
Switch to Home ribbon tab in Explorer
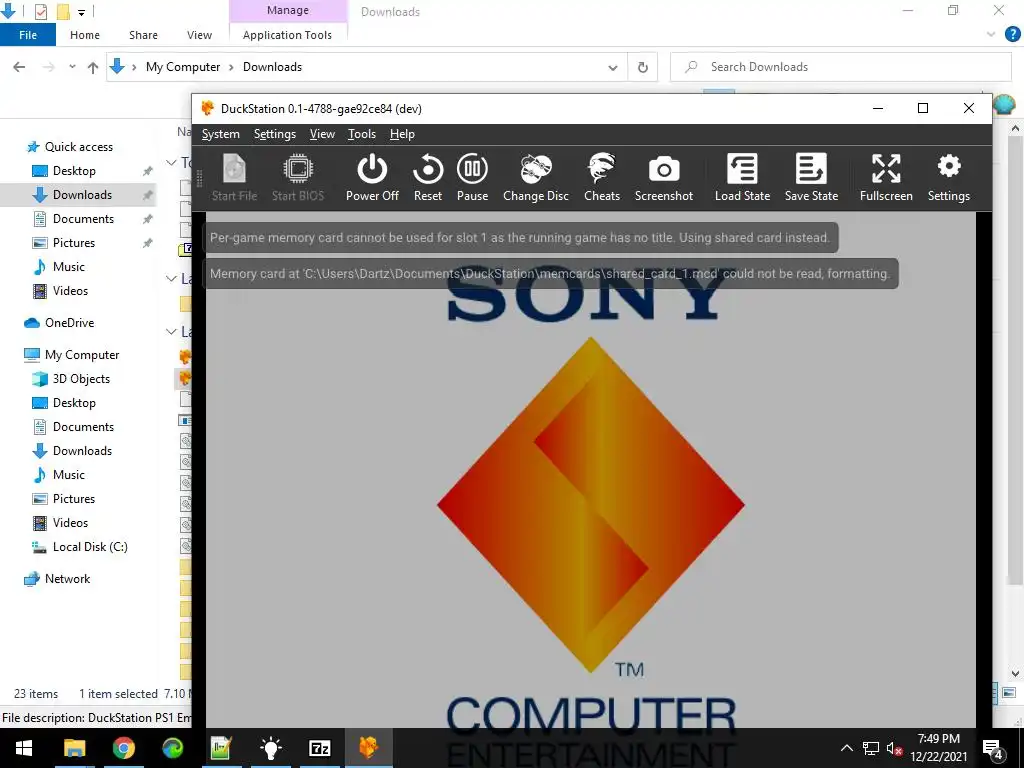(x=85, y=35)
